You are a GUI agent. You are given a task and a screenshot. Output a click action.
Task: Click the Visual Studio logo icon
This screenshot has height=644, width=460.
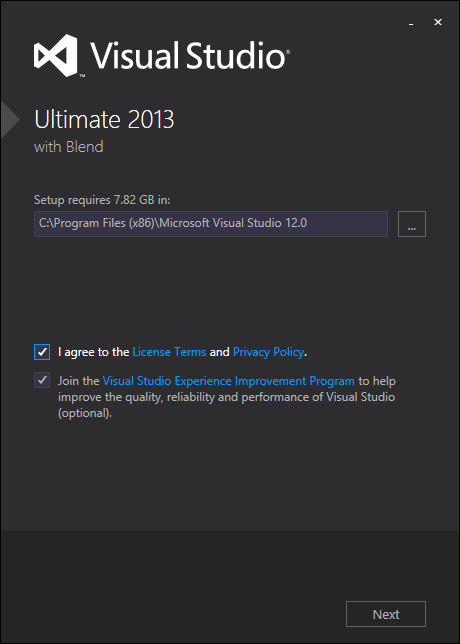coord(56,55)
